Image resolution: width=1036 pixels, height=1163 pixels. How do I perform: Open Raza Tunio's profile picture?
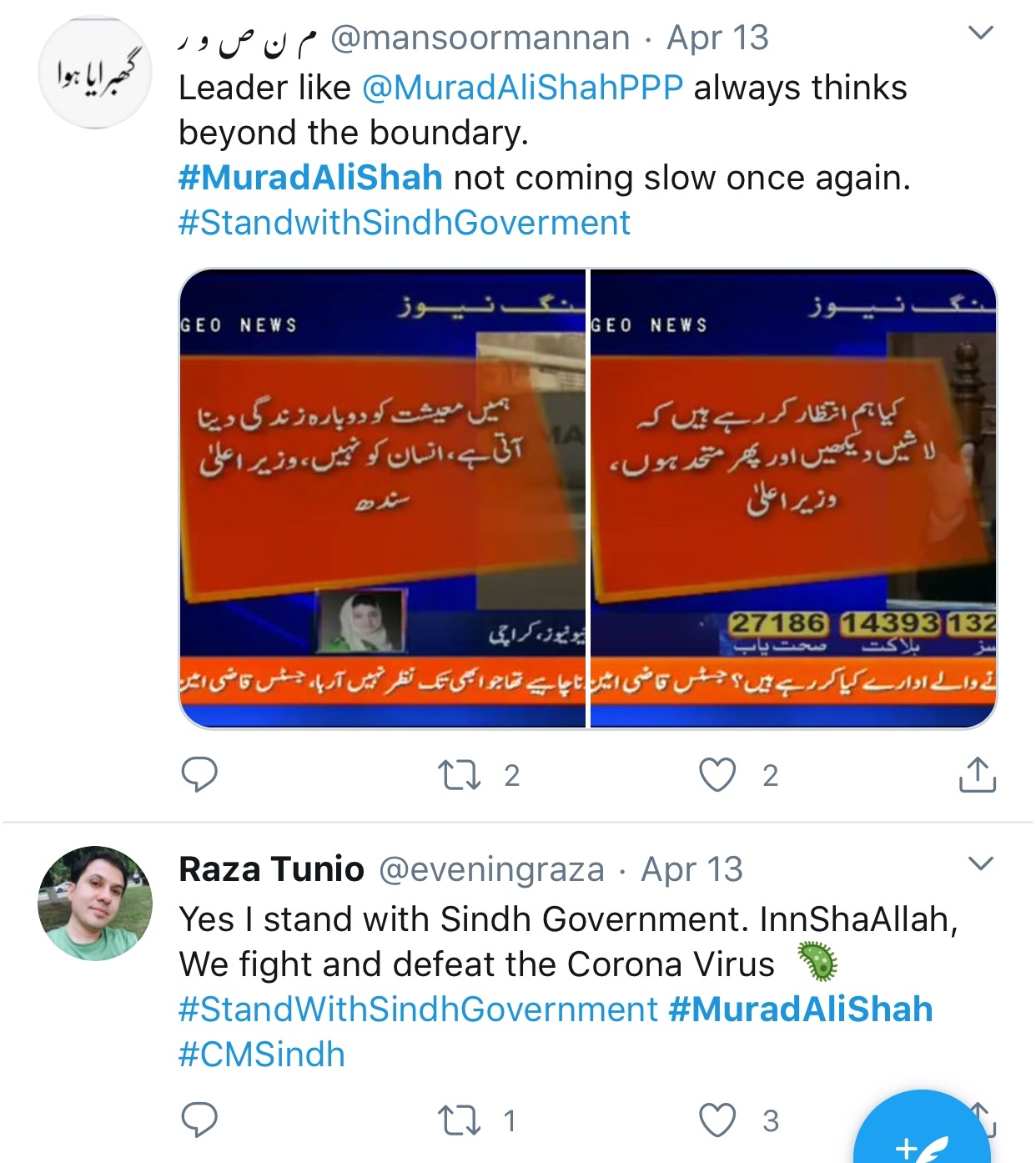[95, 904]
